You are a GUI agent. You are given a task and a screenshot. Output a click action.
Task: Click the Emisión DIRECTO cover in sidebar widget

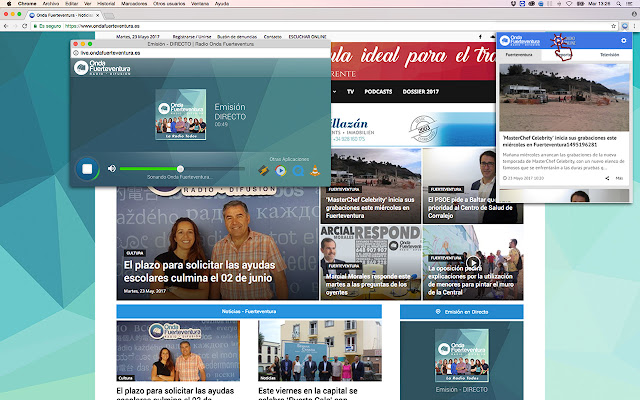click(462, 355)
